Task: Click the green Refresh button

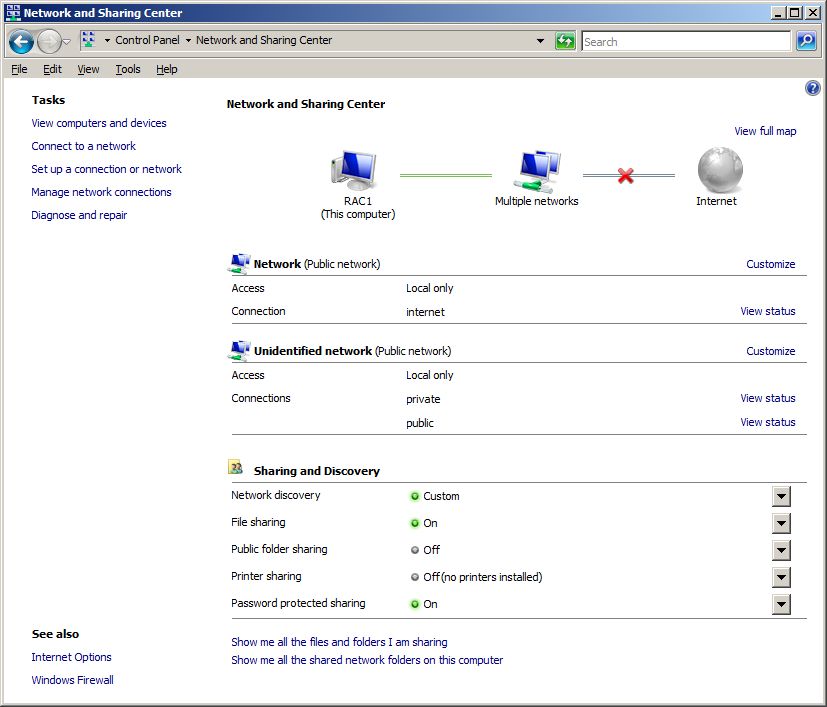Action: (x=565, y=41)
